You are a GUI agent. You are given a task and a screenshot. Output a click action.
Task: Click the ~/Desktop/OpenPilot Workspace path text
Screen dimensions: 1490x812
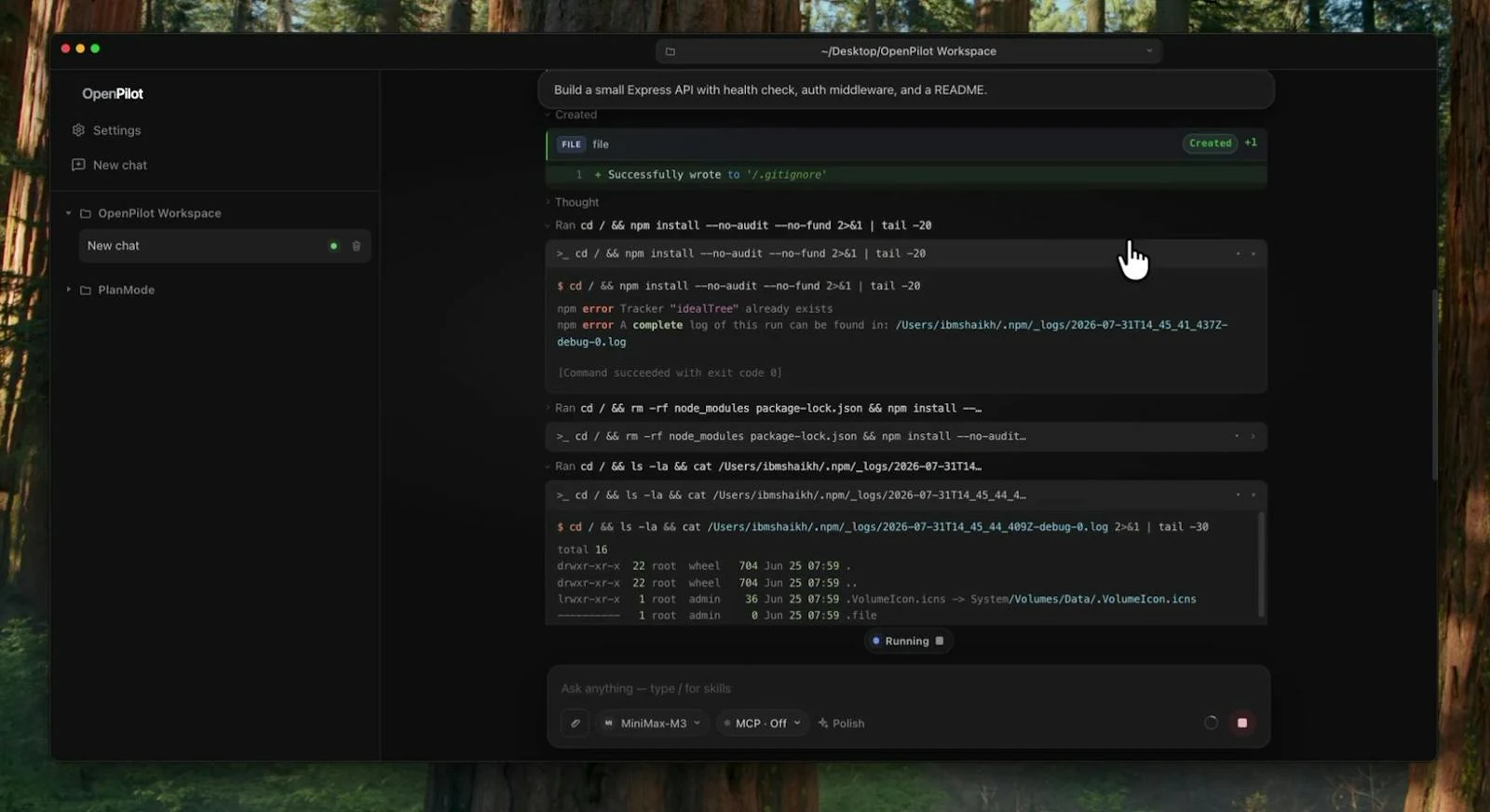pyautogui.click(x=909, y=51)
